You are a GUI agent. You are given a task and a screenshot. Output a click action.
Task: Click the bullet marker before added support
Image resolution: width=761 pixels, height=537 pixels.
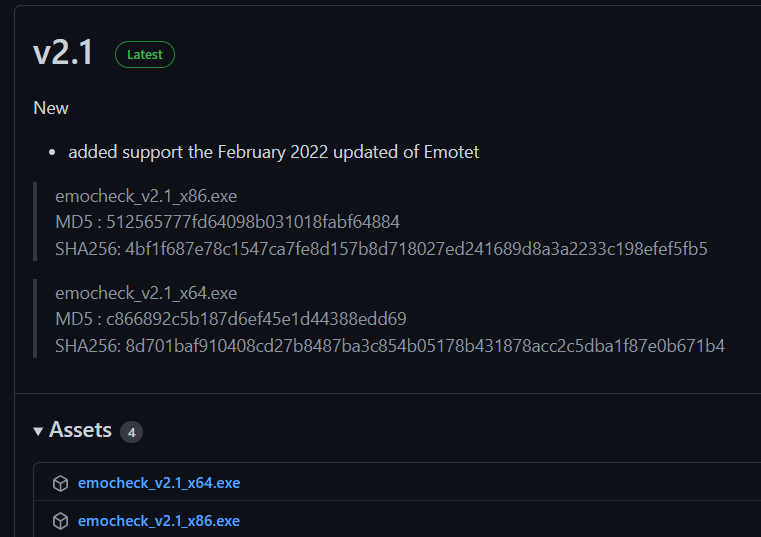(52, 152)
